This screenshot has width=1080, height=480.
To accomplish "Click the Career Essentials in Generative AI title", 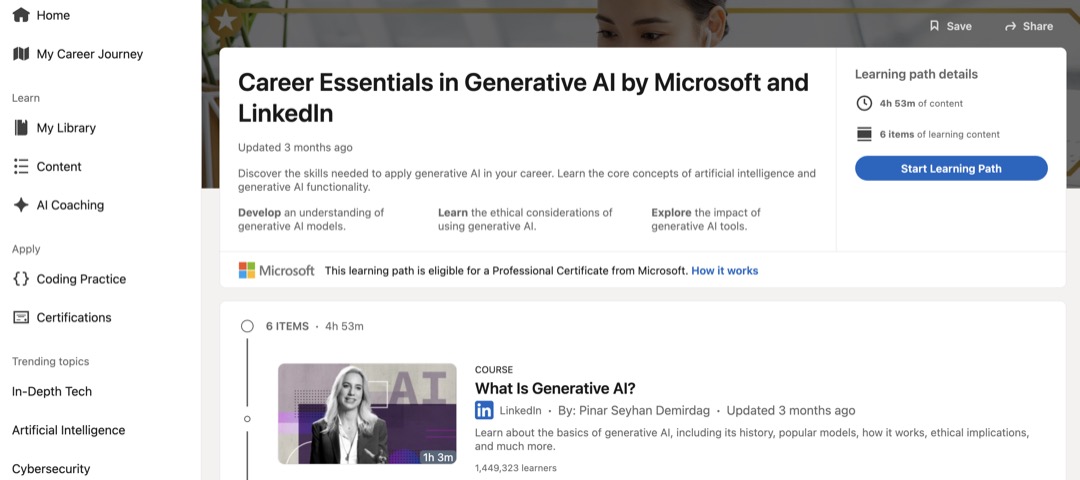I will tap(523, 97).
